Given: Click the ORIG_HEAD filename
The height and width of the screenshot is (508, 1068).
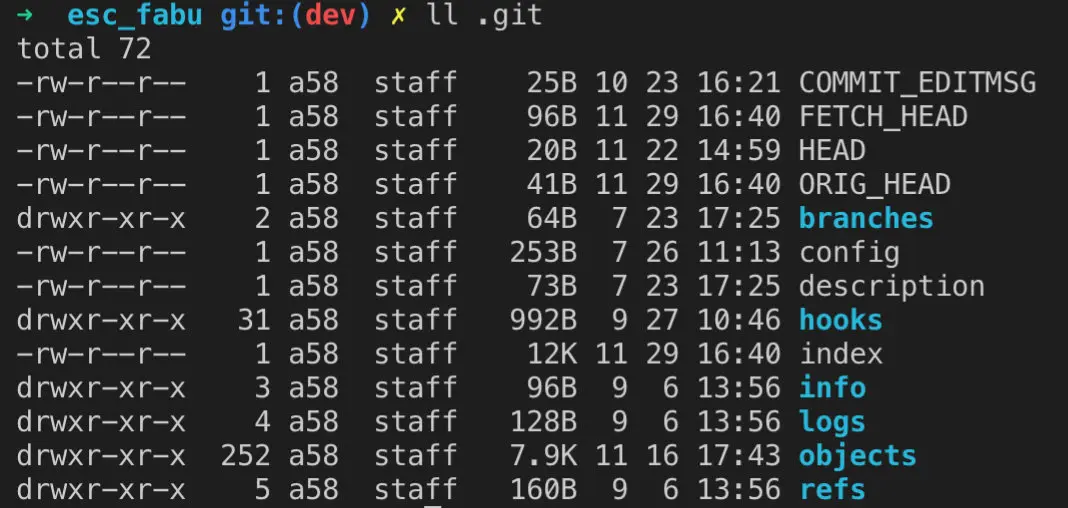Looking at the screenshot, I should [875, 185].
